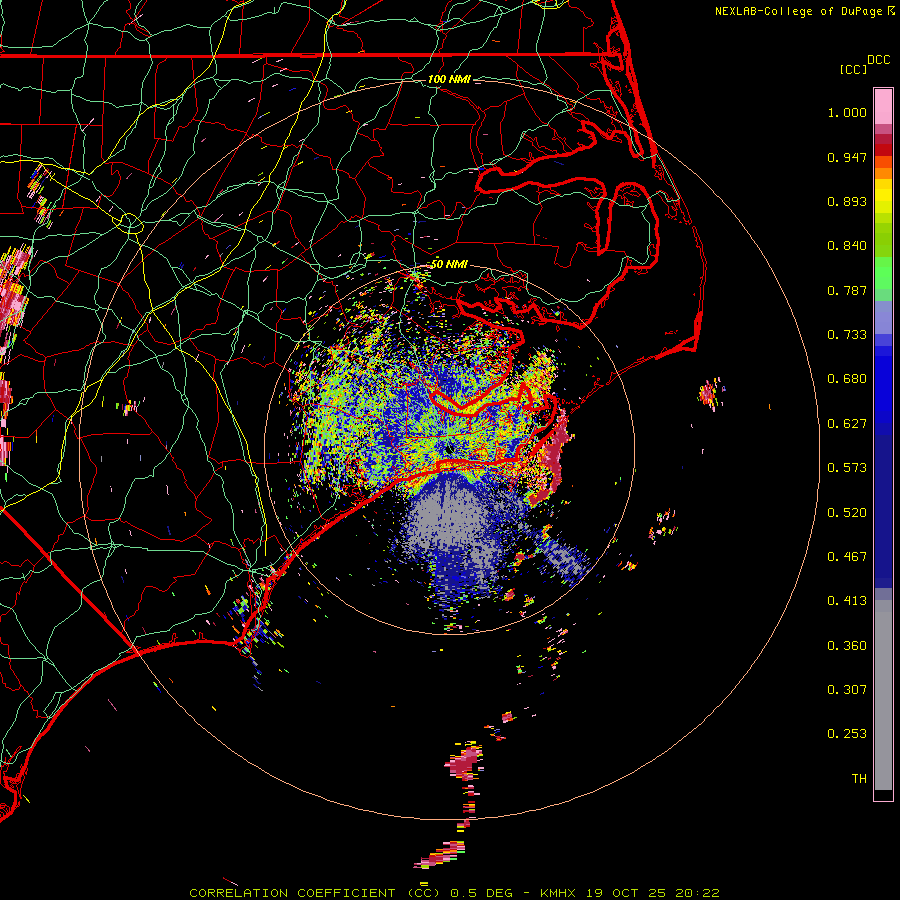Select the 1.000 scale value
Screen dimensions: 900x900
pos(847,112)
